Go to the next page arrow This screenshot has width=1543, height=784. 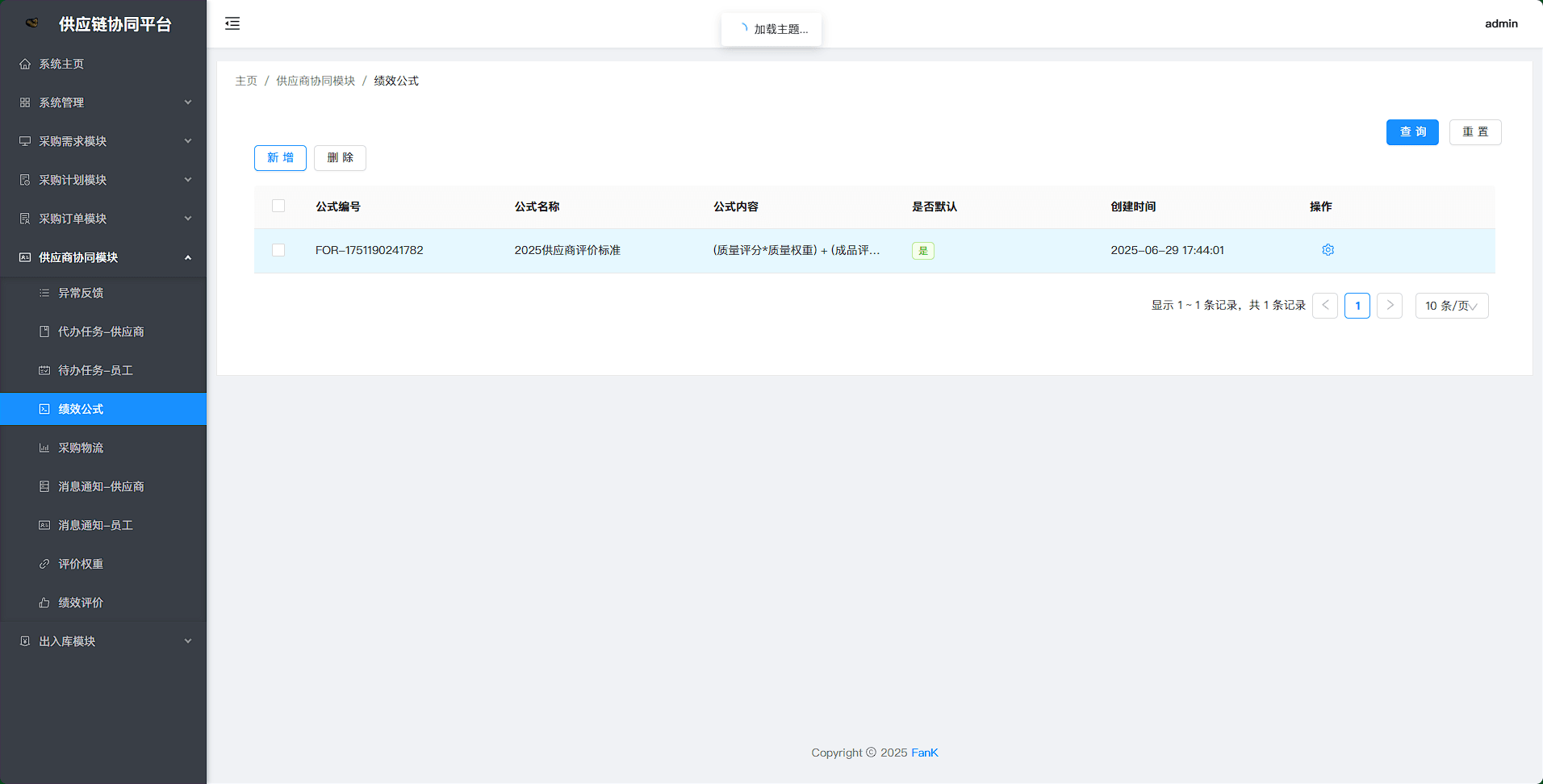[1389, 306]
